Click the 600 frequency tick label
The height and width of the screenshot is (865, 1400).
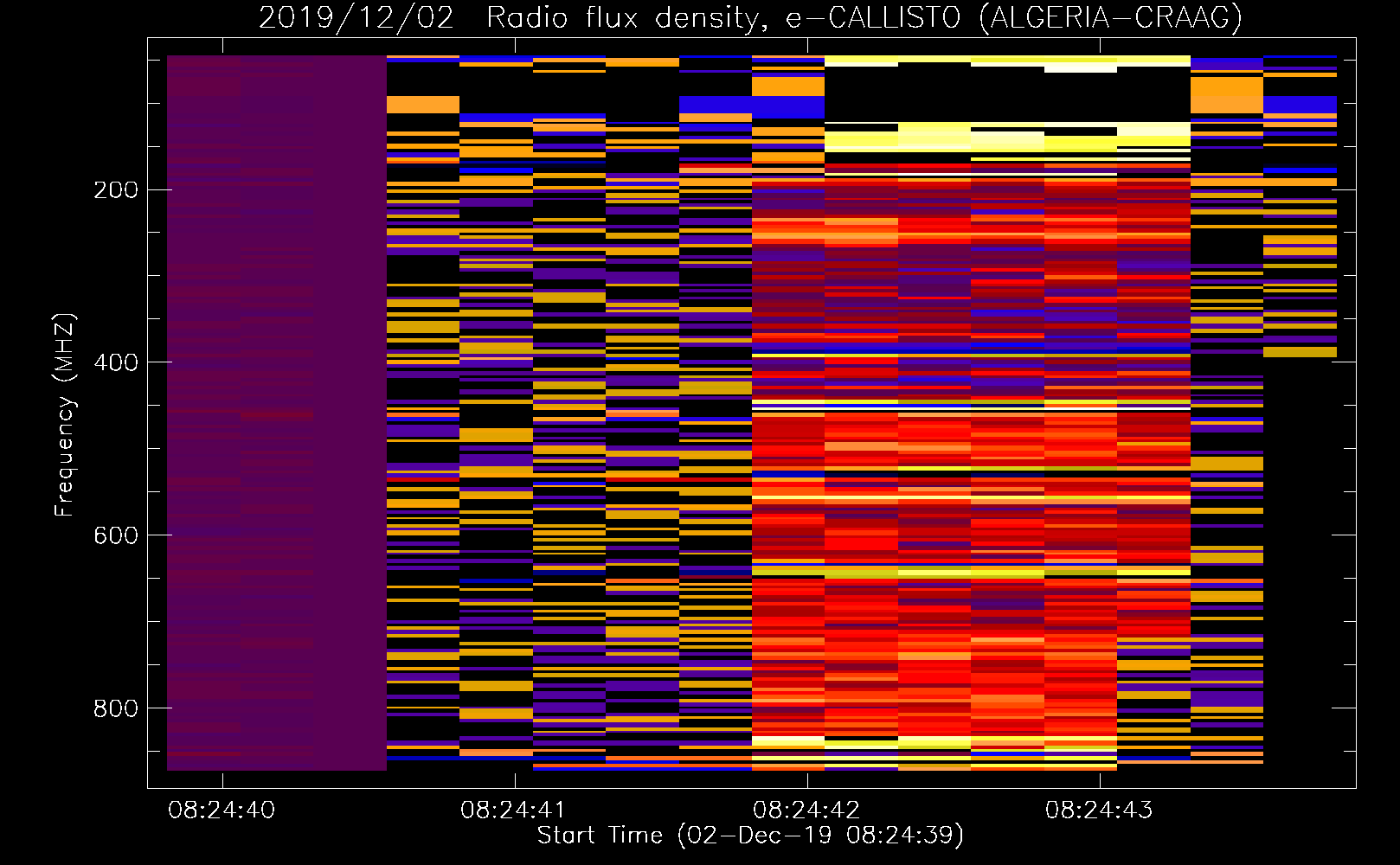click(116, 535)
